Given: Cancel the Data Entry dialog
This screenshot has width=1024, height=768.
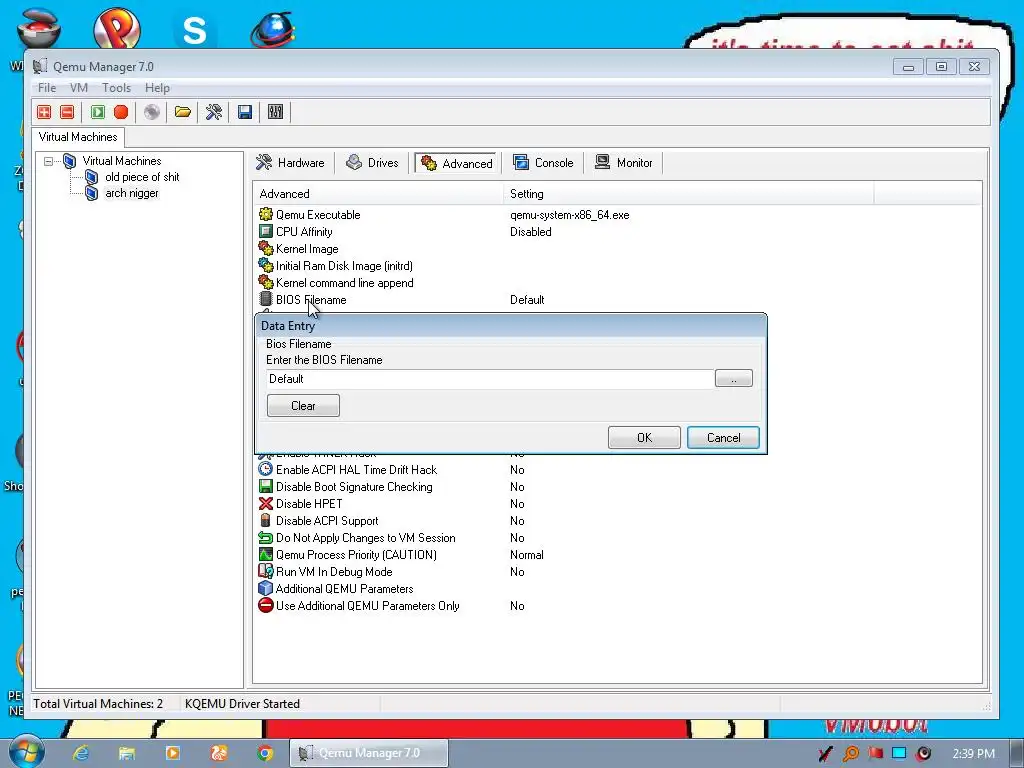Looking at the screenshot, I should pyautogui.click(x=723, y=438).
